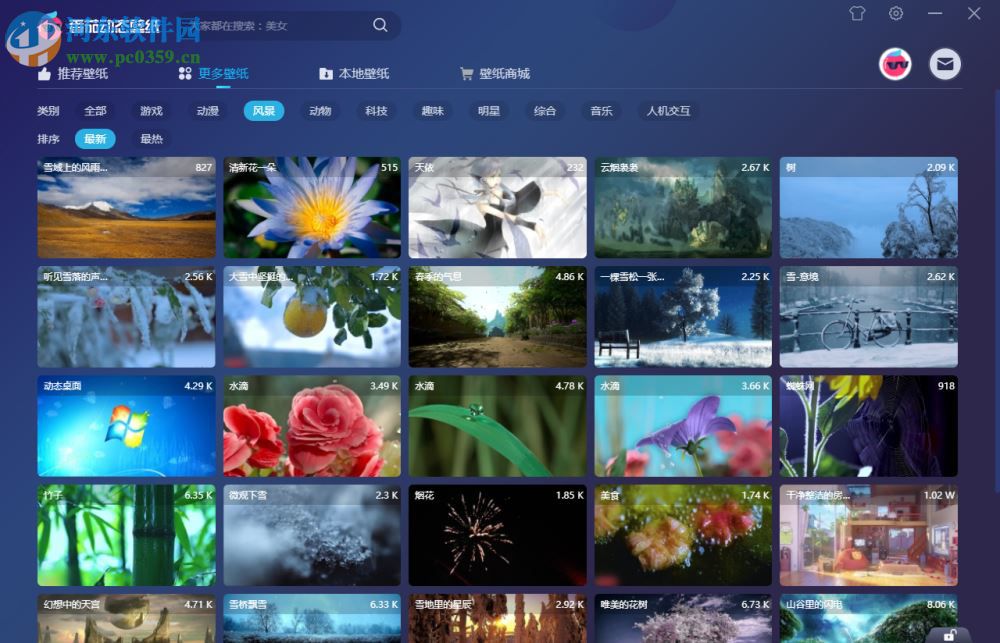The width and height of the screenshot is (1000, 643).
Task: Click the lock icon at bottom right
Action: pos(949,635)
